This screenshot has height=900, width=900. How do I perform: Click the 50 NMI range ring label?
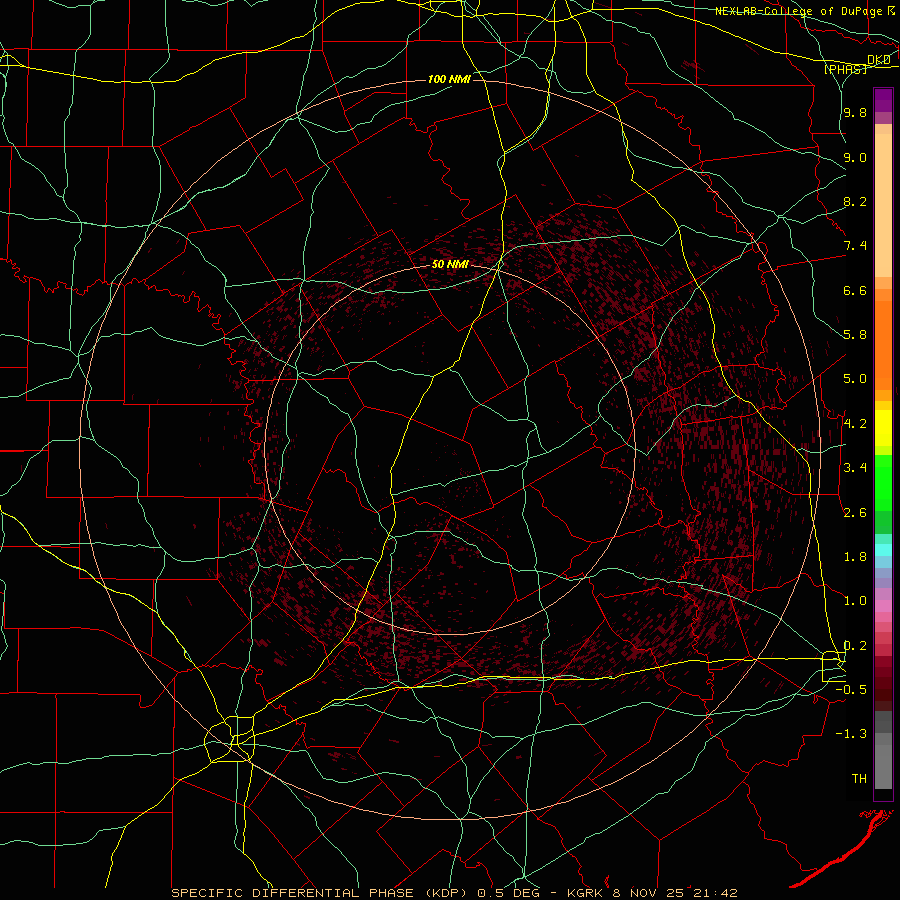point(450,265)
